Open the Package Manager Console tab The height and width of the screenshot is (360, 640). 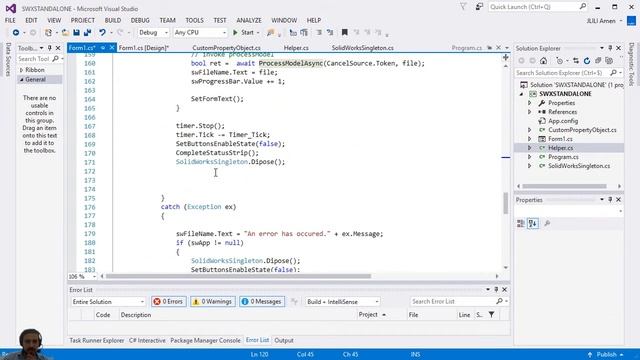coord(205,340)
